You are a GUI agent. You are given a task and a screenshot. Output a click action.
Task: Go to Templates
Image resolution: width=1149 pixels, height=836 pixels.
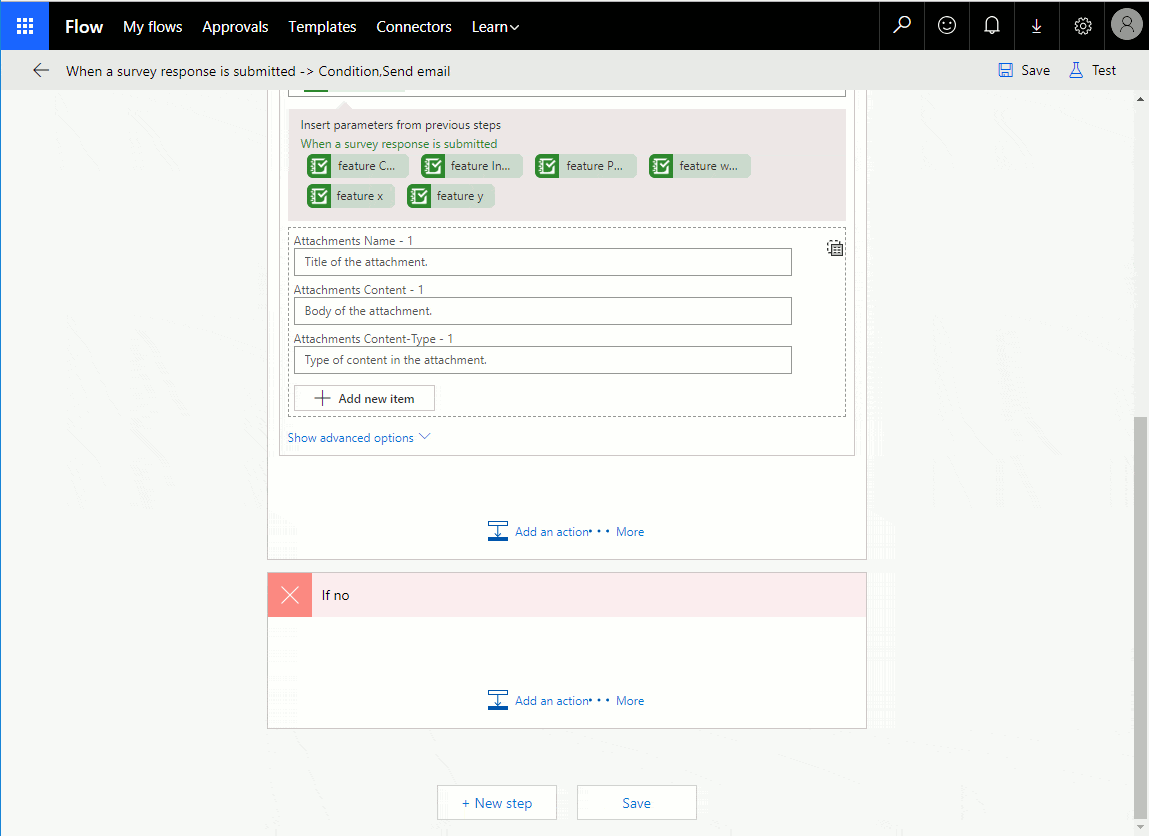coord(322,27)
